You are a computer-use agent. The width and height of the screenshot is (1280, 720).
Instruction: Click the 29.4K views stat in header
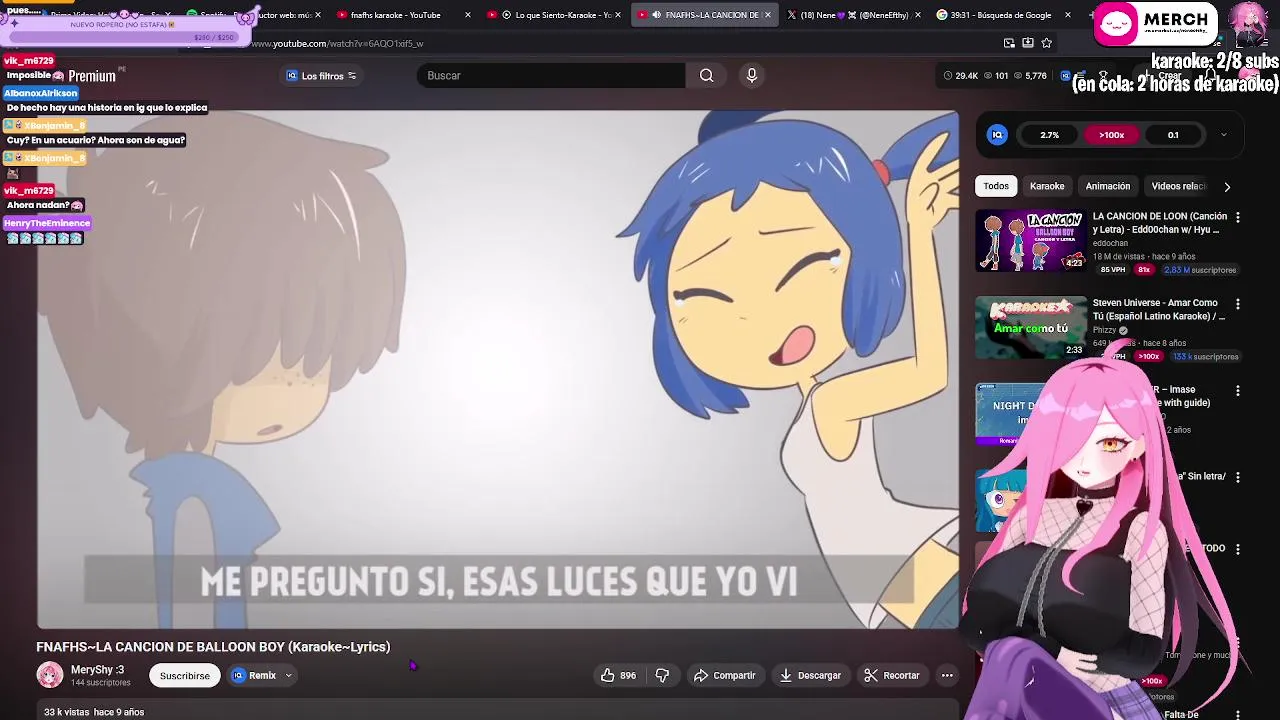coord(961,76)
